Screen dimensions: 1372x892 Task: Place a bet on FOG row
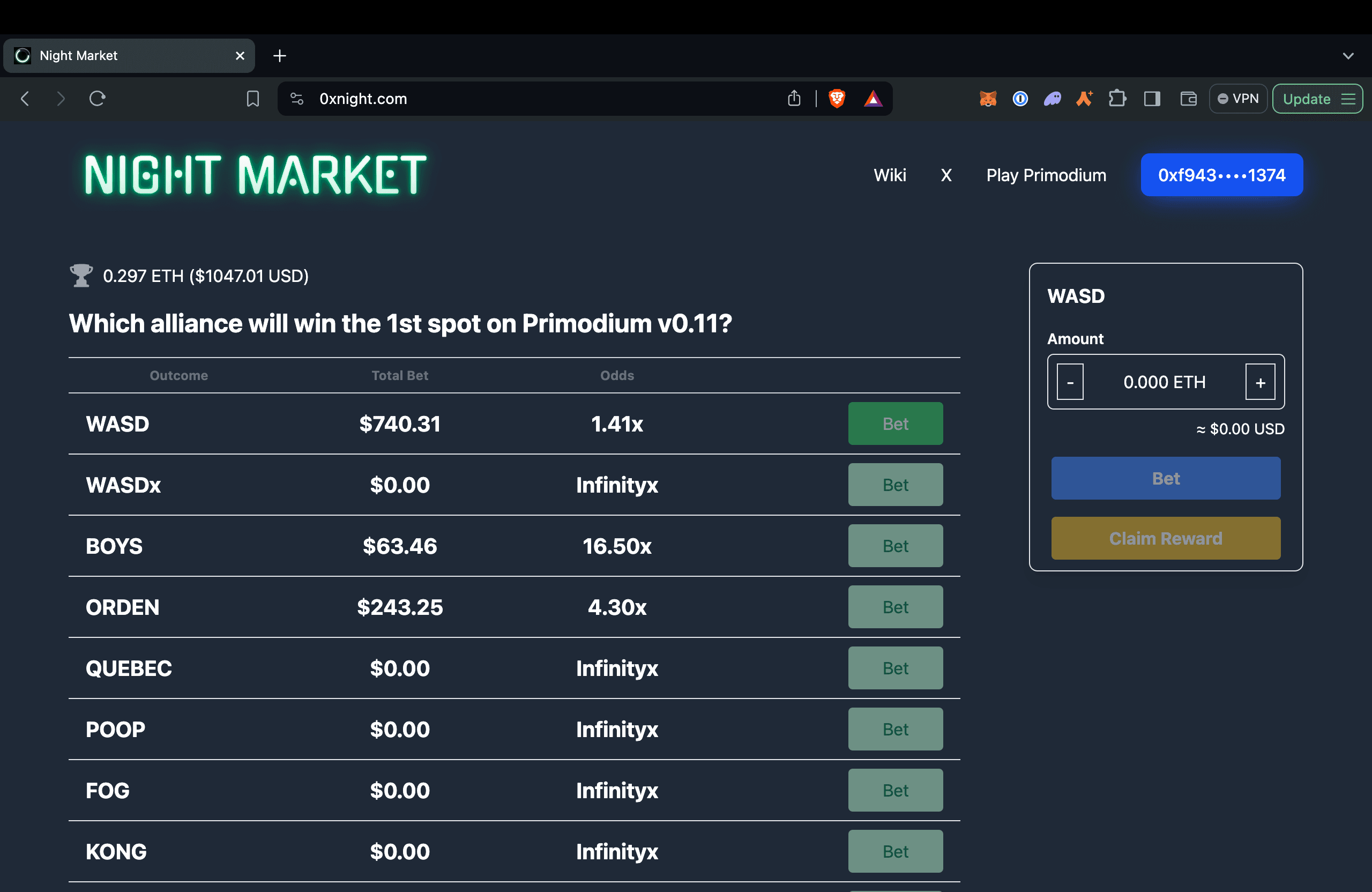[x=895, y=791]
